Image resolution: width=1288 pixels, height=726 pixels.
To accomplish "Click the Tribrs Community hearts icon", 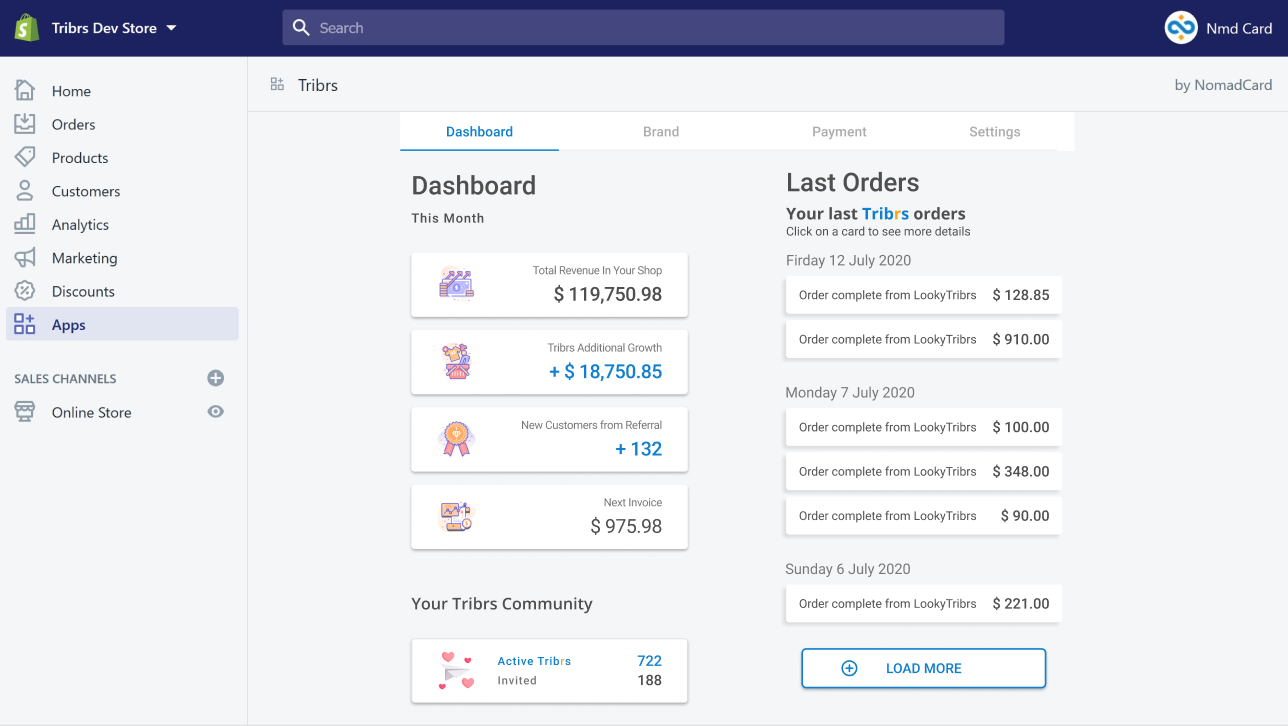I will pos(456,671).
